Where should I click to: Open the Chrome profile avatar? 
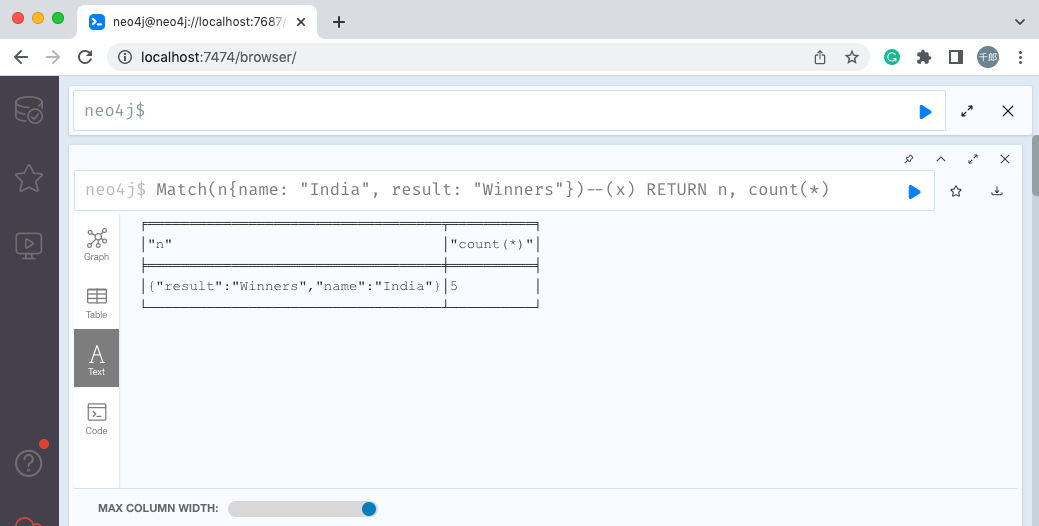[988, 57]
